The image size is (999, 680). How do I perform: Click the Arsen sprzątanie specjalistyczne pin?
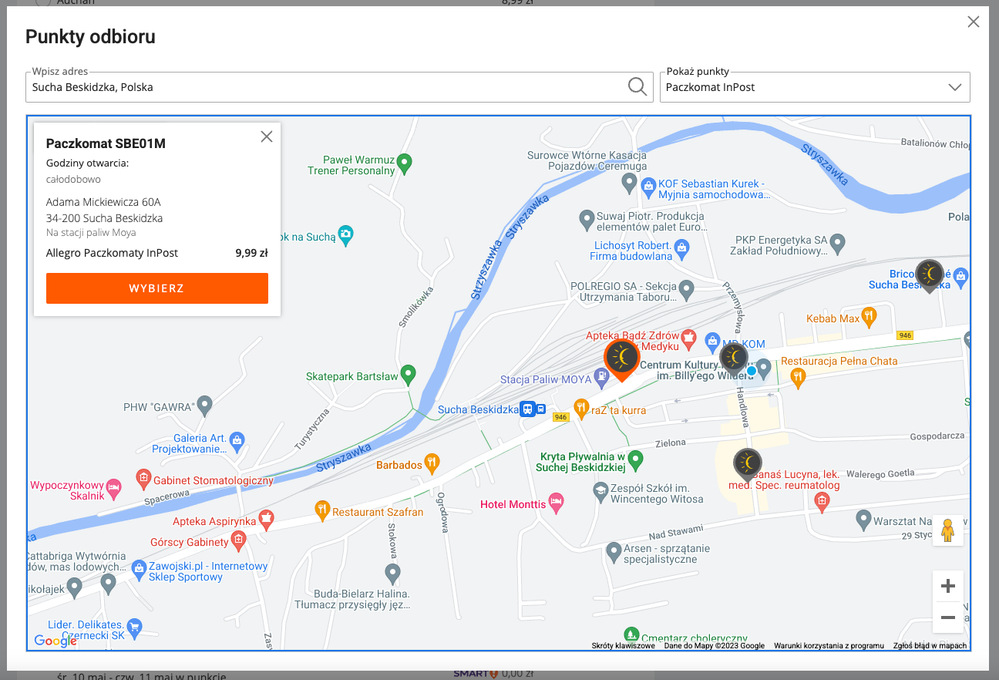(x=613, y=552)
